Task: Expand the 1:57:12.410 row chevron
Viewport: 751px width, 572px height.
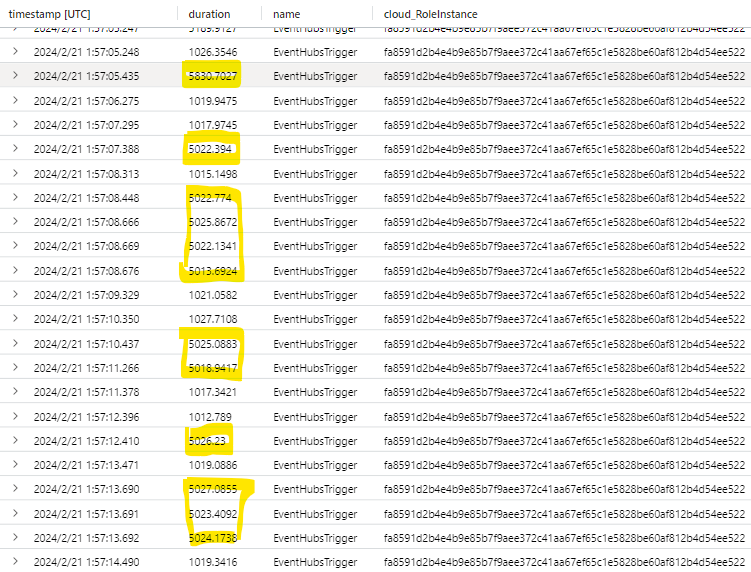Action: (15, 441)
